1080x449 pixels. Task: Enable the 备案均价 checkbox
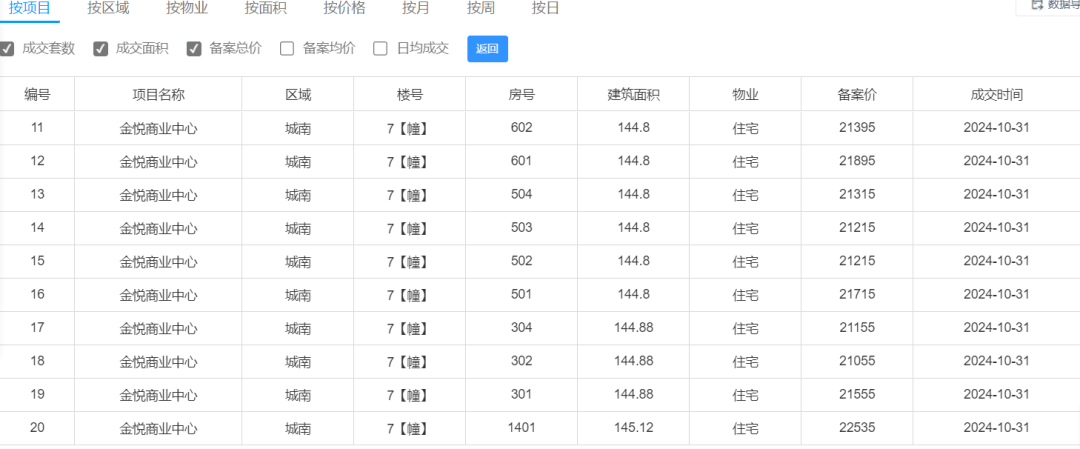click(287, 49)
